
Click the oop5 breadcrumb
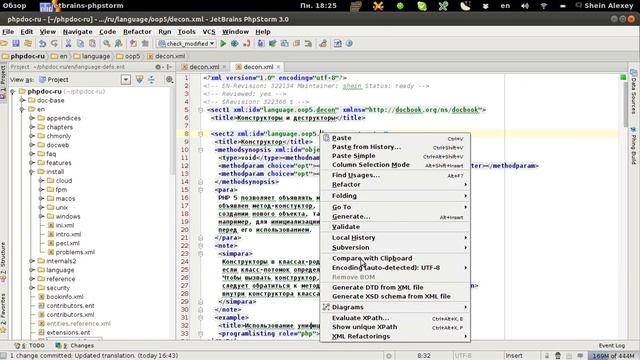click(x=128, y=56)
